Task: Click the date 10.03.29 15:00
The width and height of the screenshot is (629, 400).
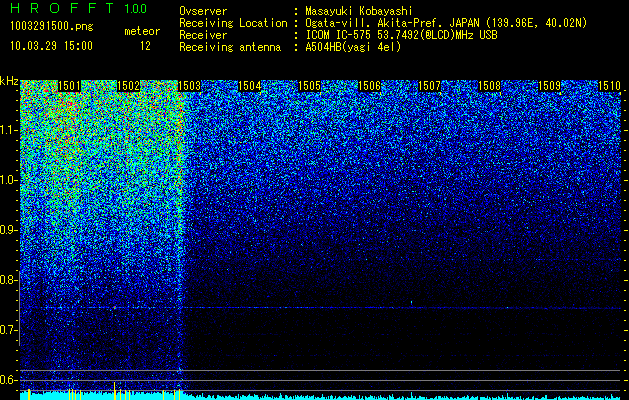Action: [51, 46]
